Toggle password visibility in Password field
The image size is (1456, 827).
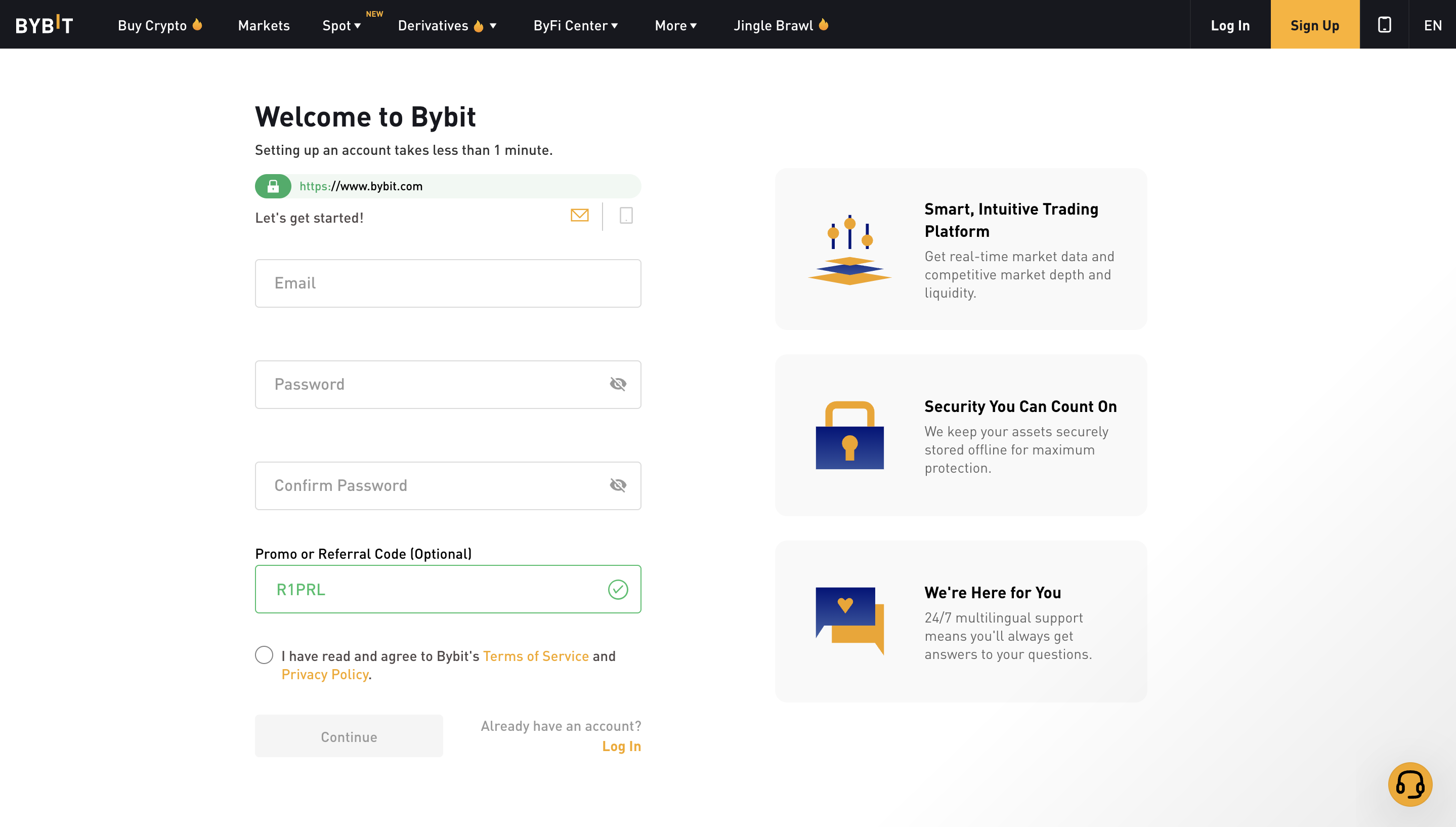click(618, 384)
